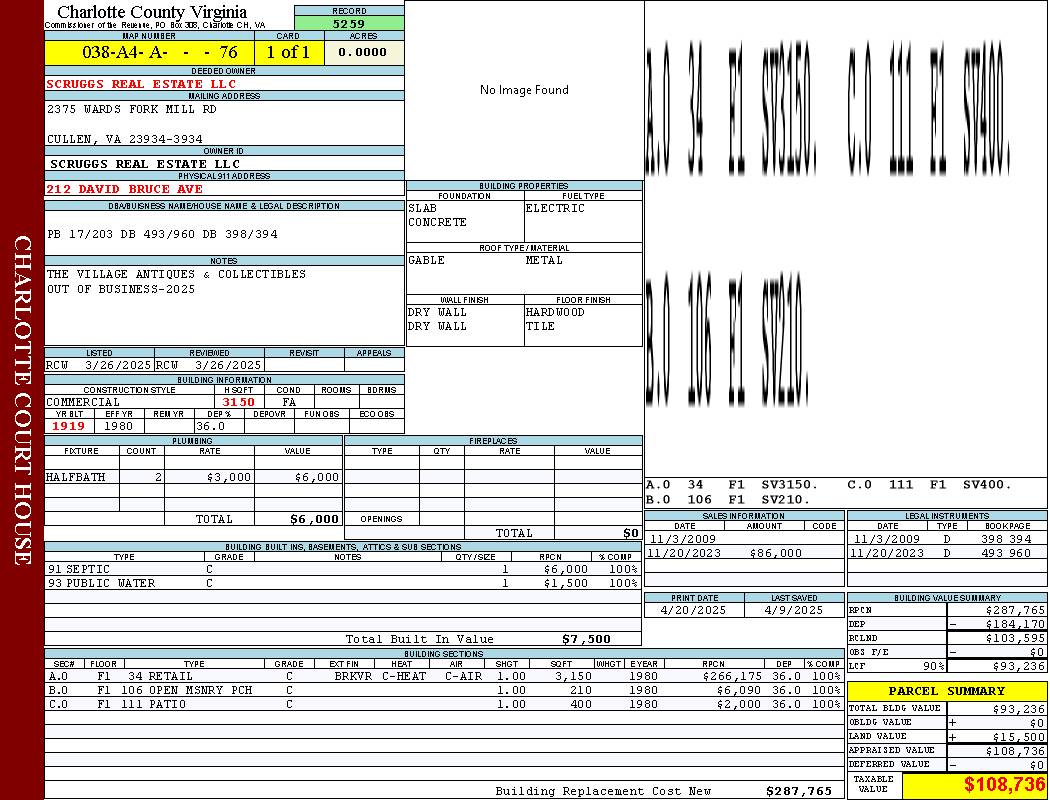1050x800 pixels.
Task: Click floor finish TILE
Action: 540,326
